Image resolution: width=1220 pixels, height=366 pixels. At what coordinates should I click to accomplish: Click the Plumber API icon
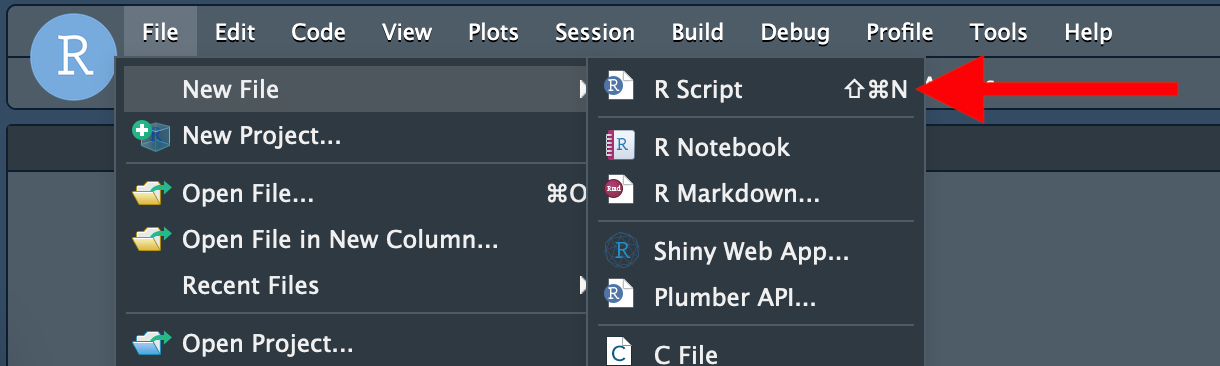click(x=620, y=296)
